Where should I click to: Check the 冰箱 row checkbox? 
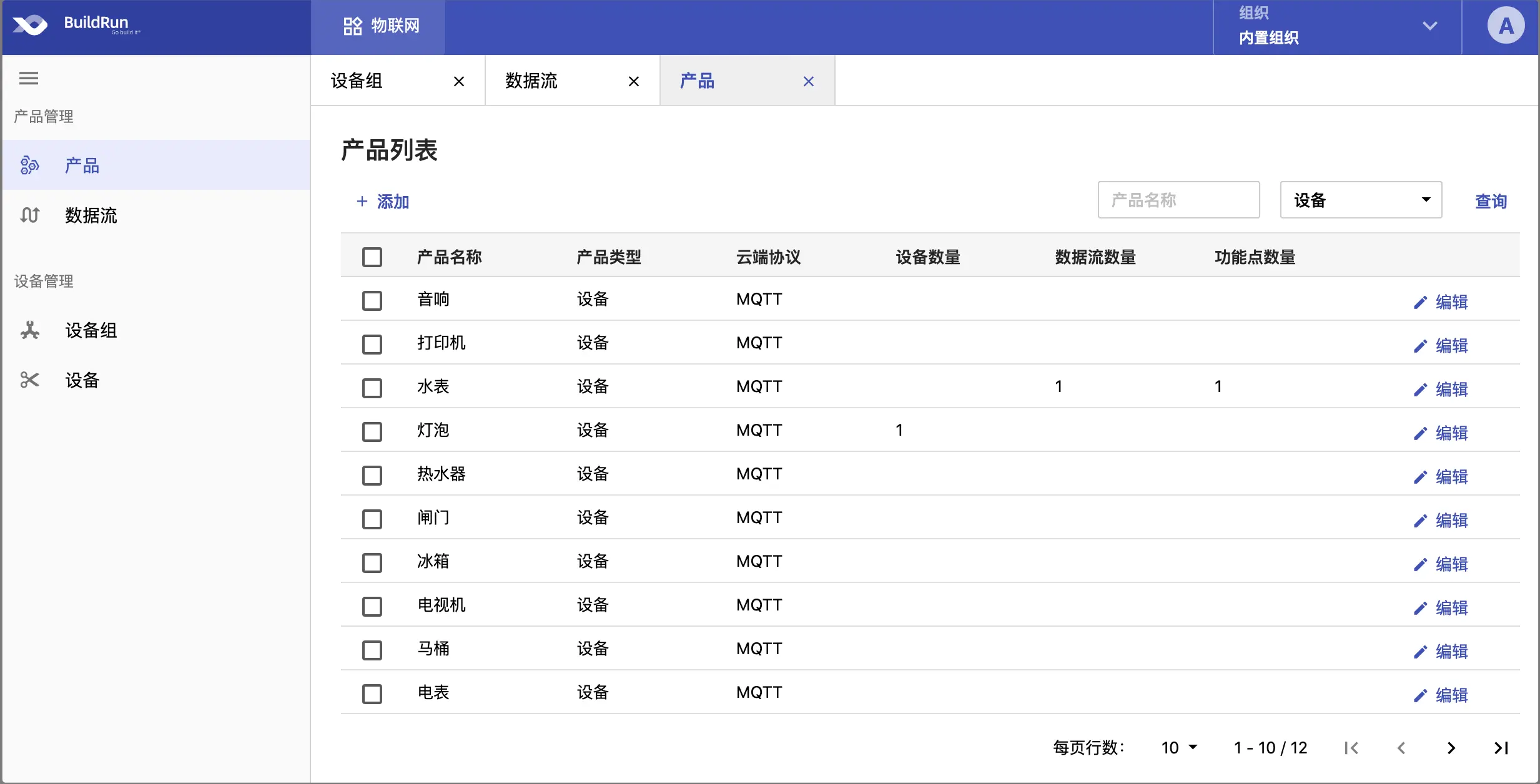372,562
